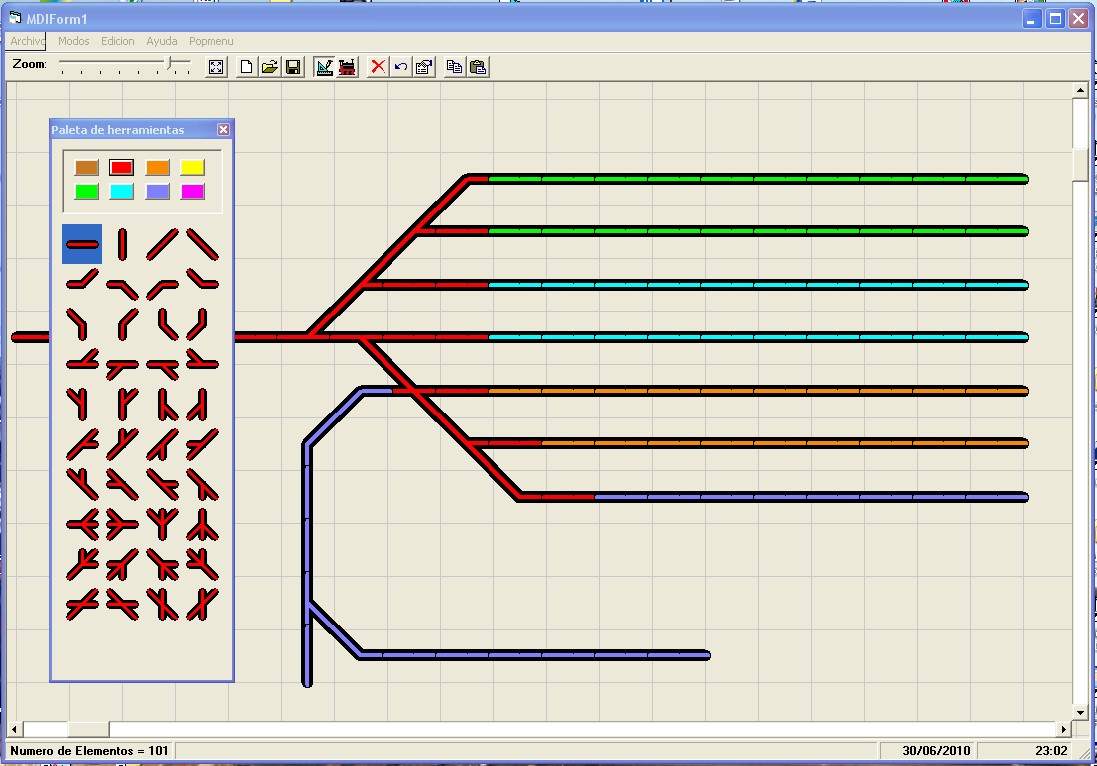Pick the upward-fanning three-way Y switch
The image size is (1097, 766).
[x=162, y=524]
